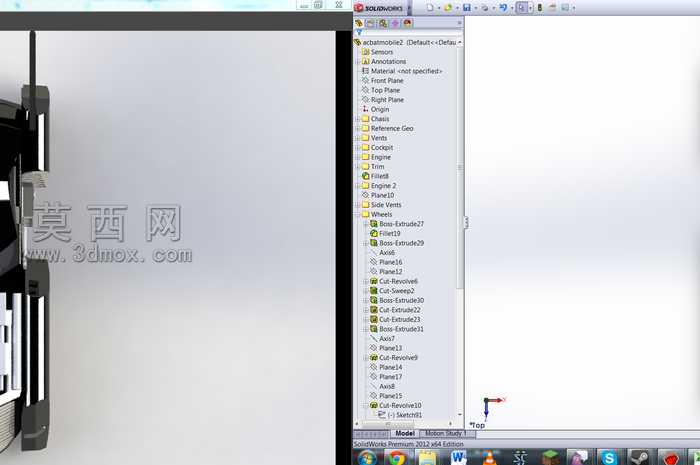Click the Save icon in toolbar
This screenshot has height=465, width=700.
click(x=467, y=8)
